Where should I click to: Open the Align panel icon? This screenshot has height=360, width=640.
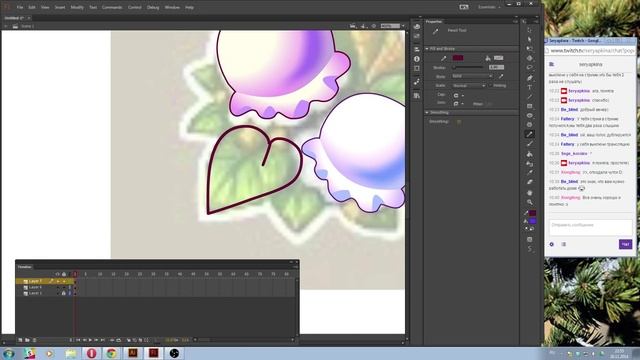coord(417,49)
